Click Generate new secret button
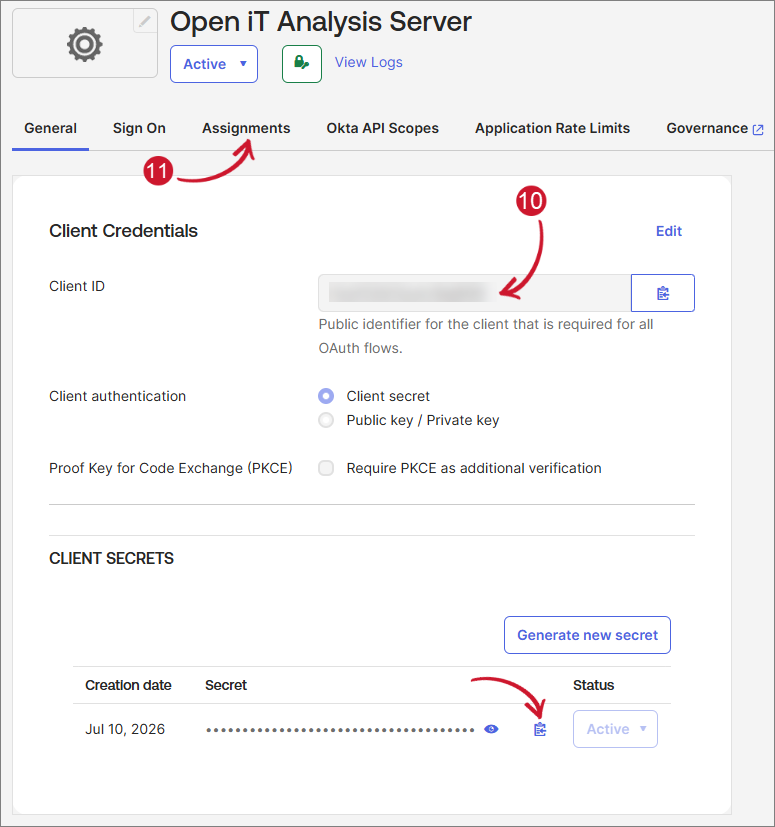This screenshot has width=775, height=827. tap(587, 635)
